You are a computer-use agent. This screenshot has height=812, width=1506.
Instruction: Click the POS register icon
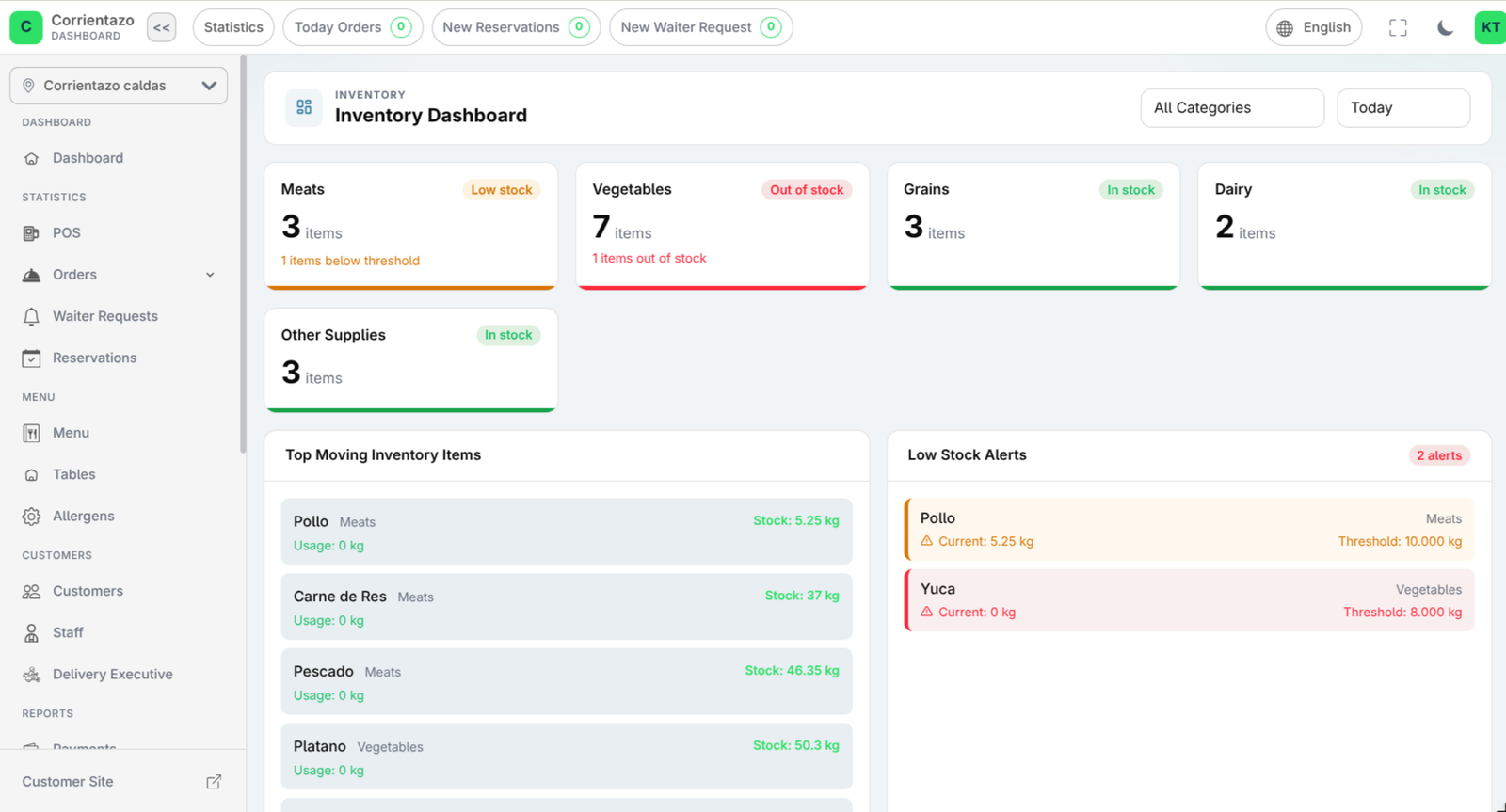pos(31,233)
